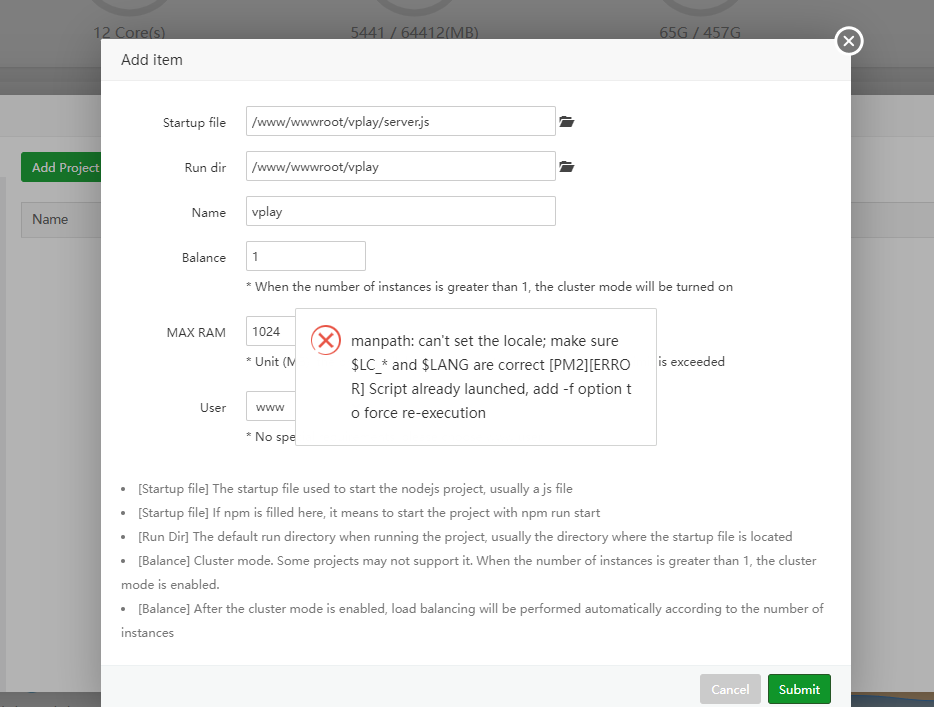
Task: Click the red error icon in popup
Action: pos(326,340)
